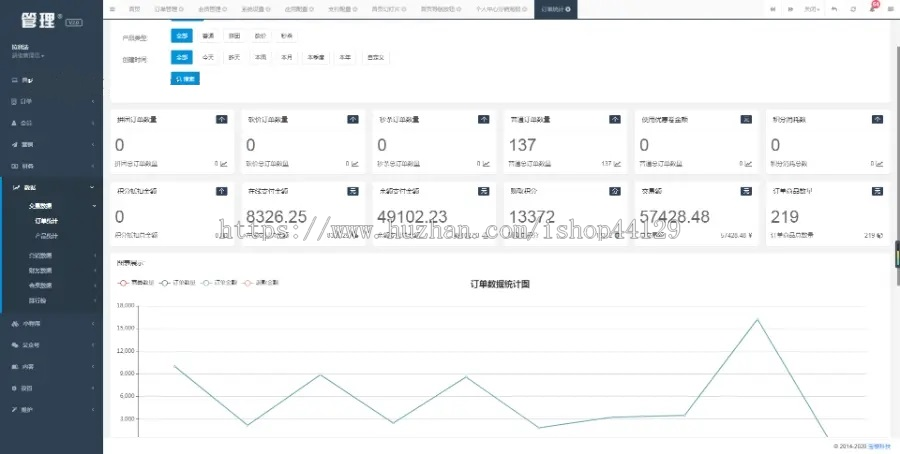Click the badge icon on the 49102.23 card
The height and width of the screenshot is (454, 900).
[483, 191]
